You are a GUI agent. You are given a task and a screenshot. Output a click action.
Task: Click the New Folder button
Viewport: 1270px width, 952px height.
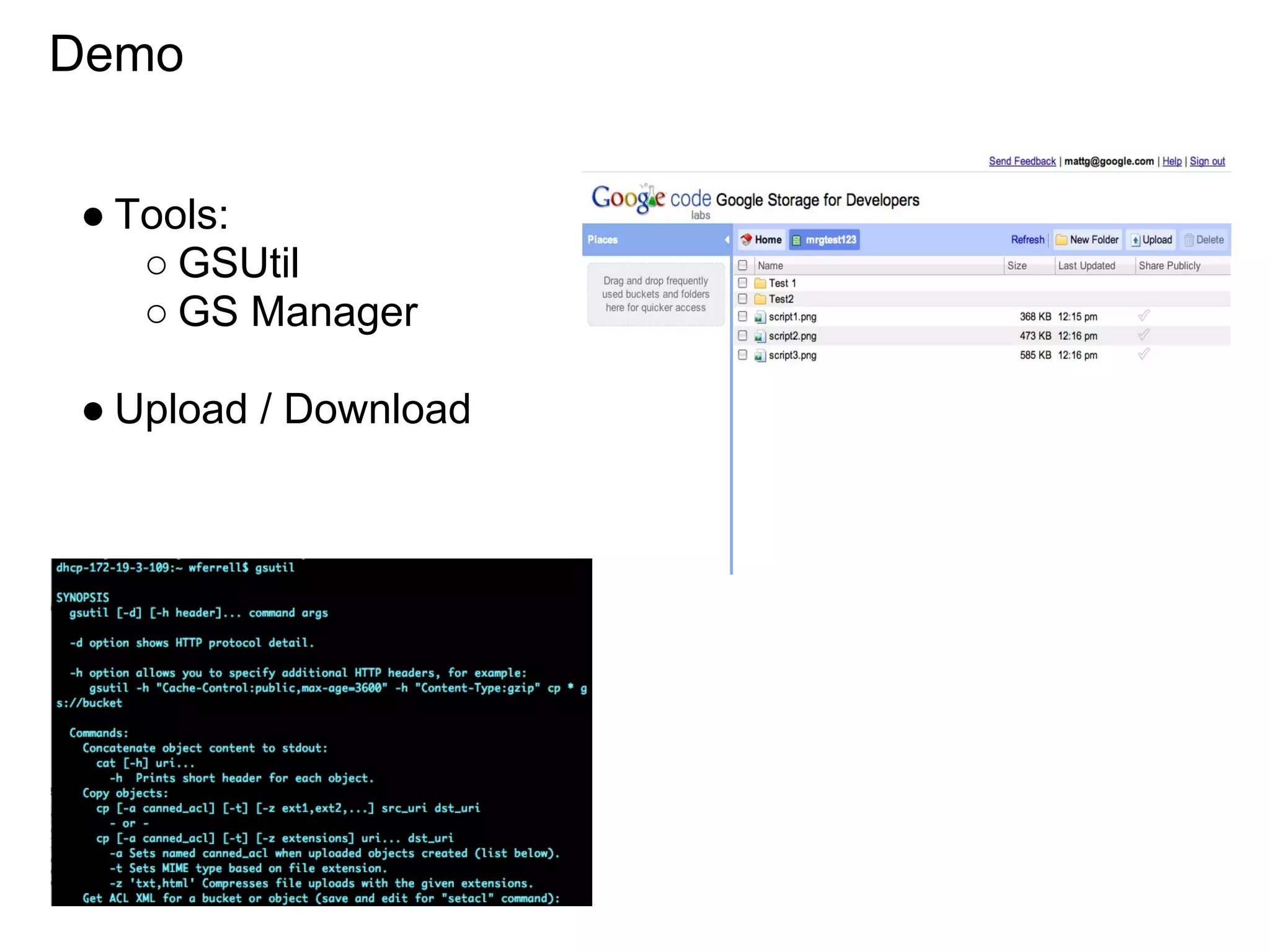1088,240
